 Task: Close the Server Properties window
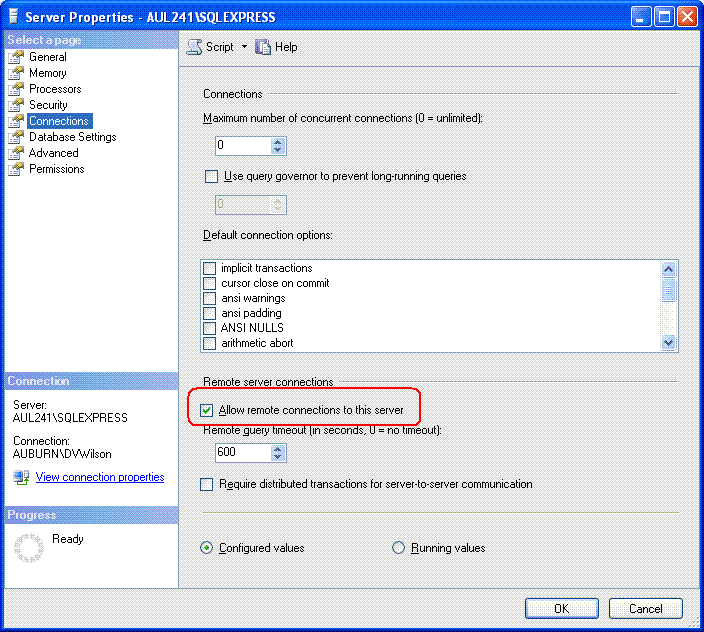tap(687, 17)
